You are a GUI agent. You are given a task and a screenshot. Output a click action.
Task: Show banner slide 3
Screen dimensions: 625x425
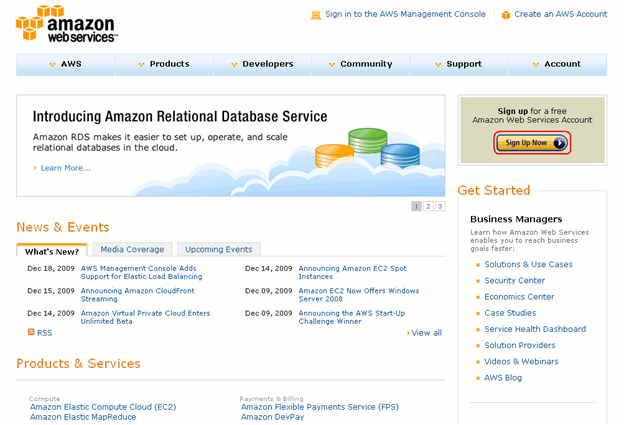pos(440,206)
